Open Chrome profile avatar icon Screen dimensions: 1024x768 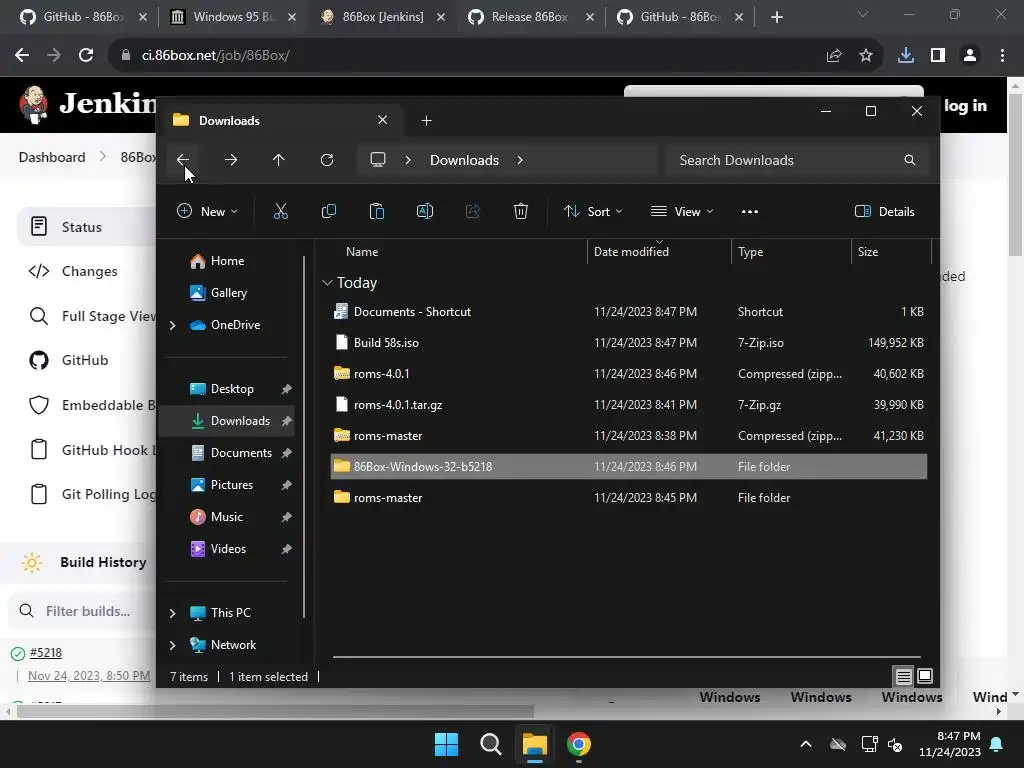point(970,56)
